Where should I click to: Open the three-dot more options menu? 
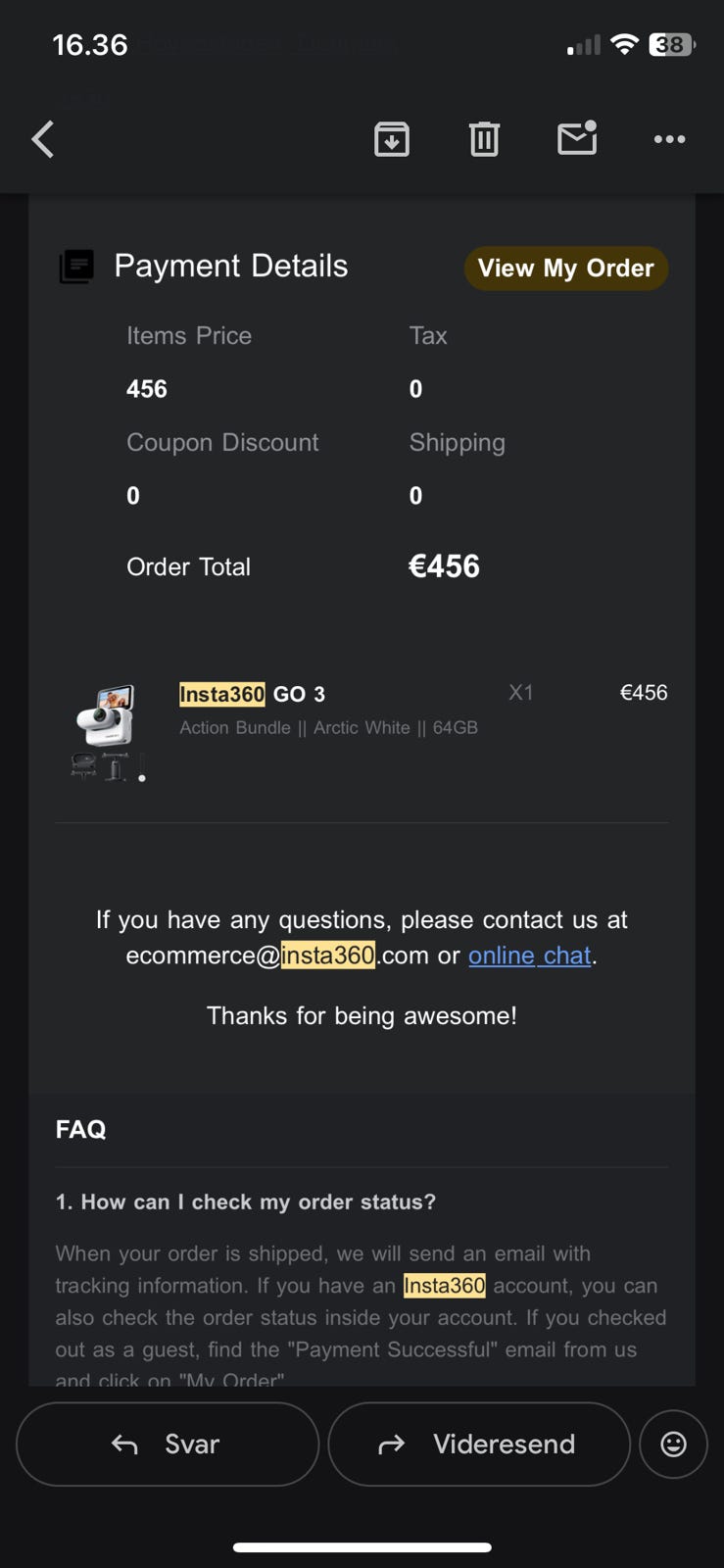(669, 139)
